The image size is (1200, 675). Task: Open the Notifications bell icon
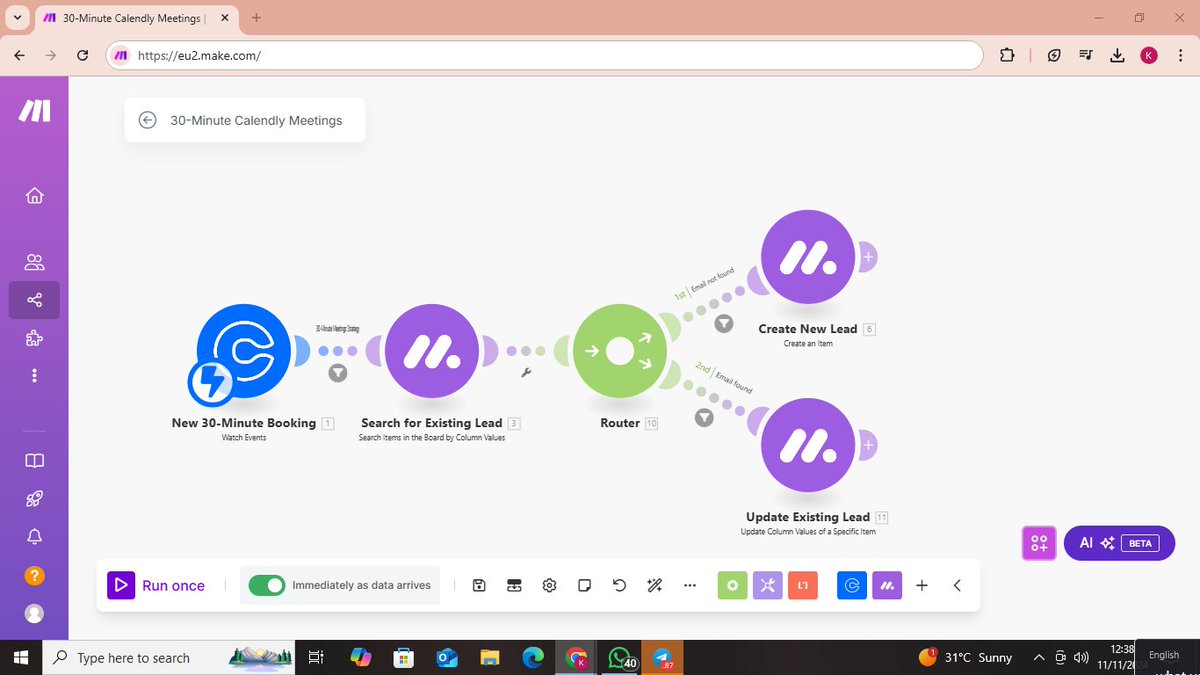click(x=34, y=536)
